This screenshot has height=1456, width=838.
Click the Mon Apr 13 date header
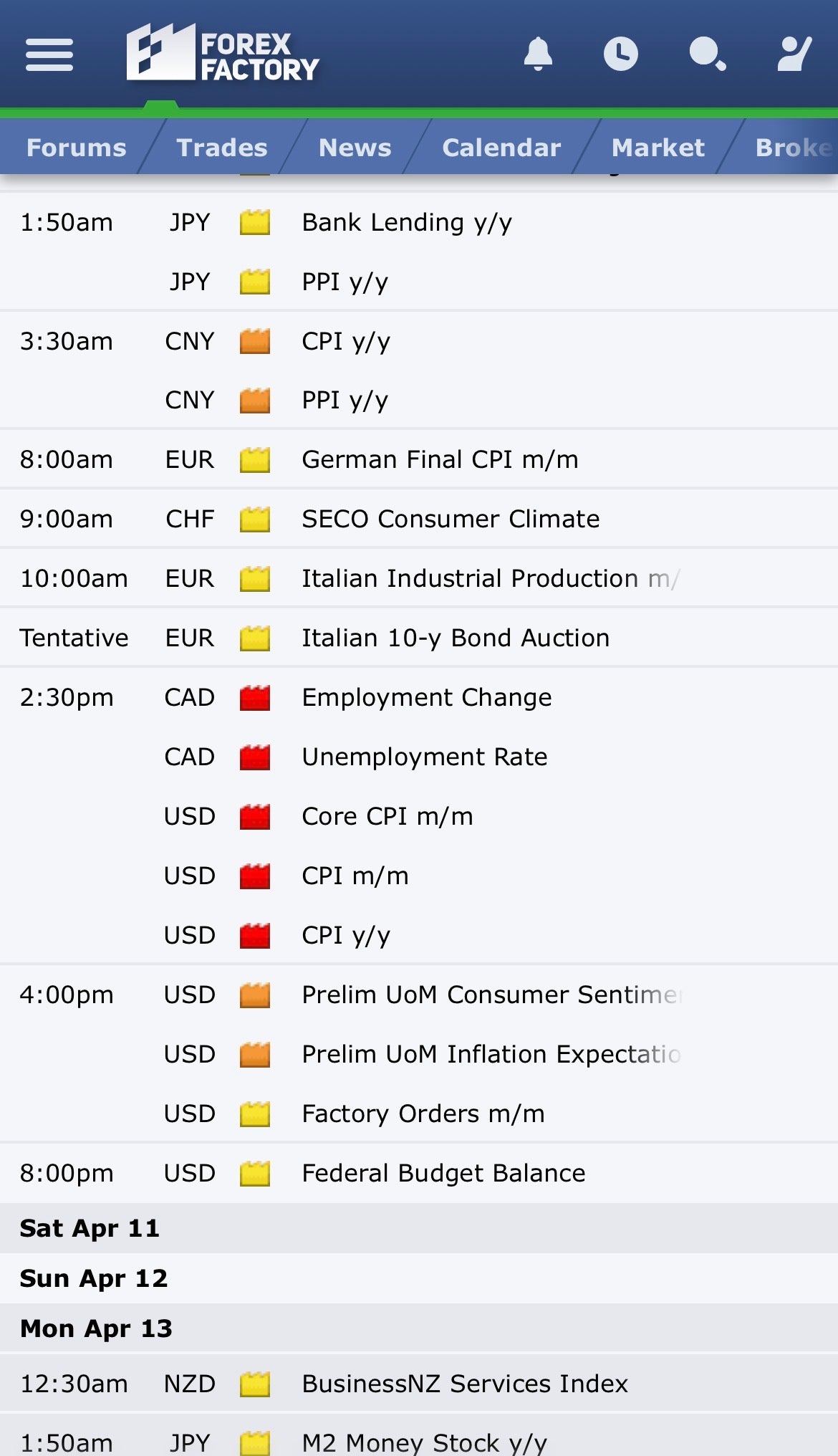click(97, 1328)
